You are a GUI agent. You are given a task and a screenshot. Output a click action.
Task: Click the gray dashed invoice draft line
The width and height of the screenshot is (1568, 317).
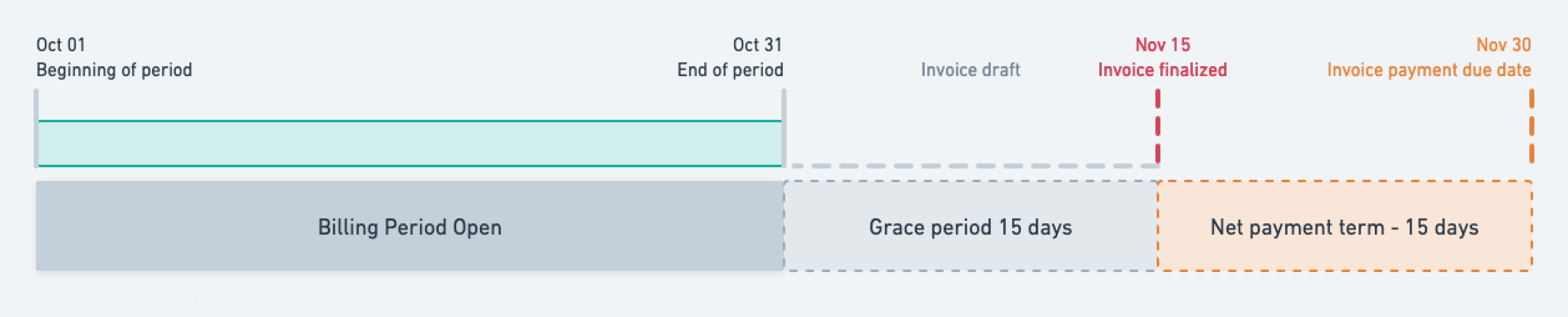tap(972, 166)
